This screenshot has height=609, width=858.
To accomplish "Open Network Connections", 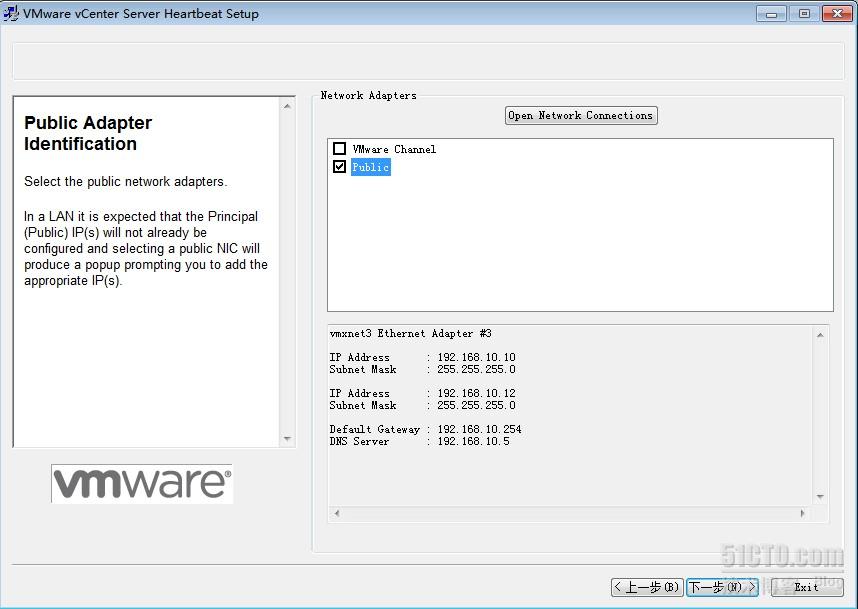I will point(581,115).
